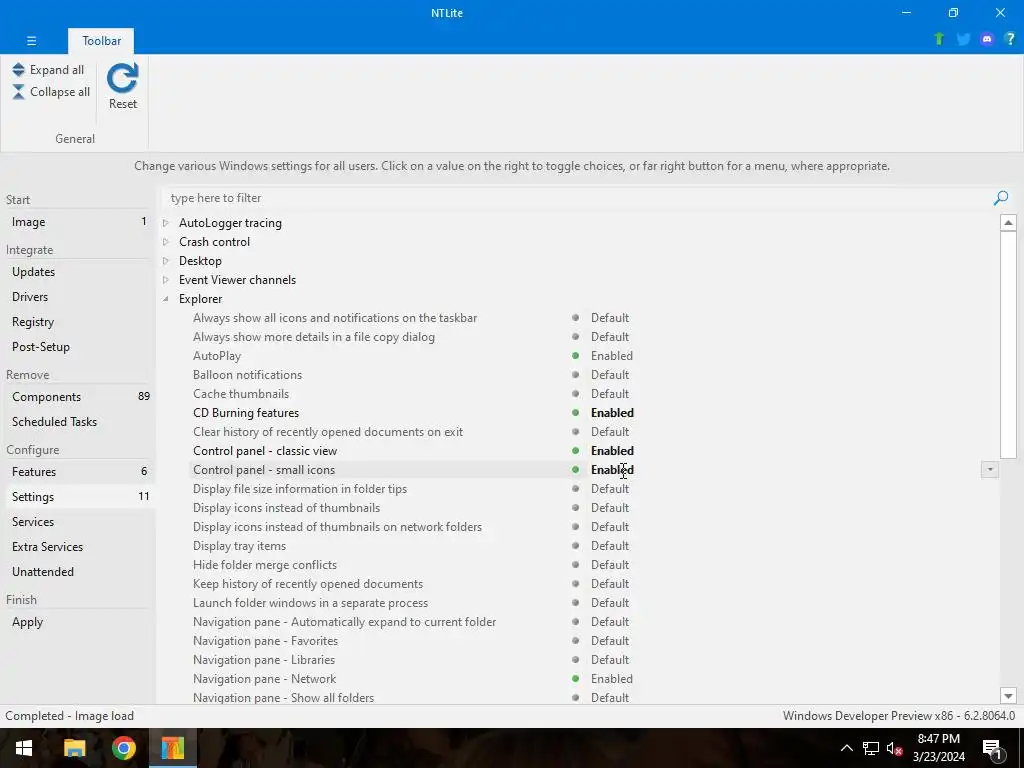Expand the AutoLogger tracing group
The width and height of the screenshot is (1024, 768).
coord(166,223)
